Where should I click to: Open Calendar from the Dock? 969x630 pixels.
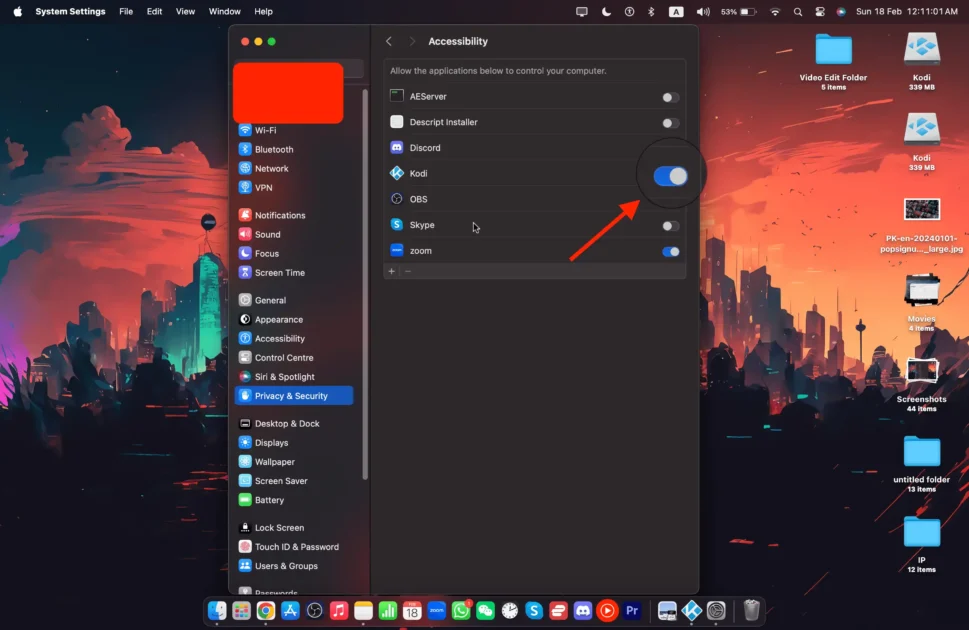pos(411,610)
